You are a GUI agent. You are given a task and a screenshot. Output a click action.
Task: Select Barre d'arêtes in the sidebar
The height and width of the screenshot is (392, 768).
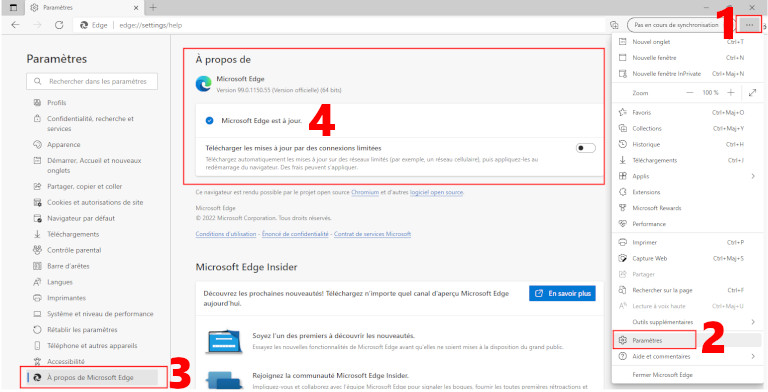point(68,266)
